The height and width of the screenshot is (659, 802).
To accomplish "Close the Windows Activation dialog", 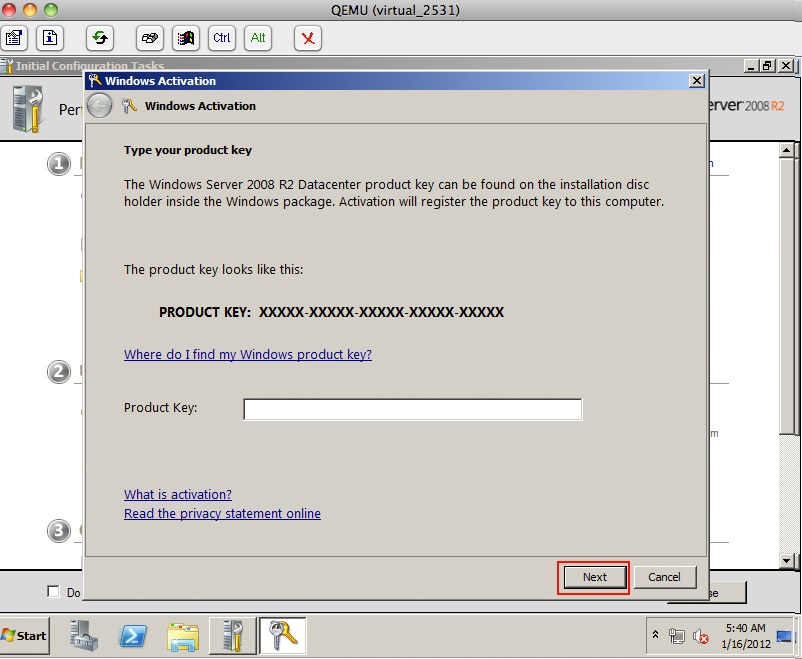I will [x=696, y=81].
